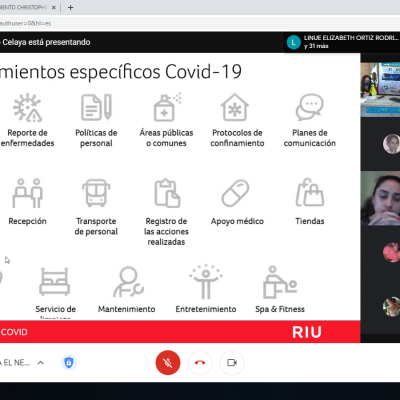Click the Registro de acciones clipboard icon
400x400 pixels.
coord(167,193)
